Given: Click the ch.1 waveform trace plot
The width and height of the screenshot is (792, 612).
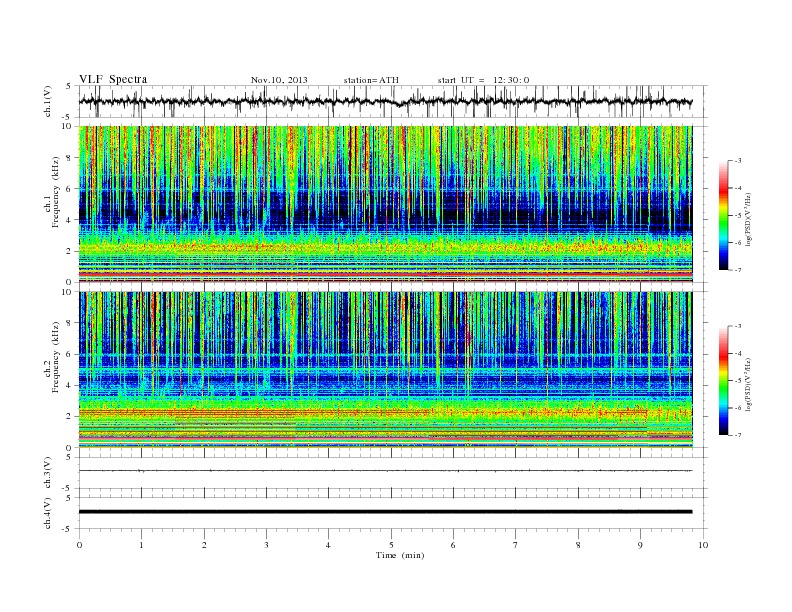Looking at the screenshot, I should tap(393, 101).
